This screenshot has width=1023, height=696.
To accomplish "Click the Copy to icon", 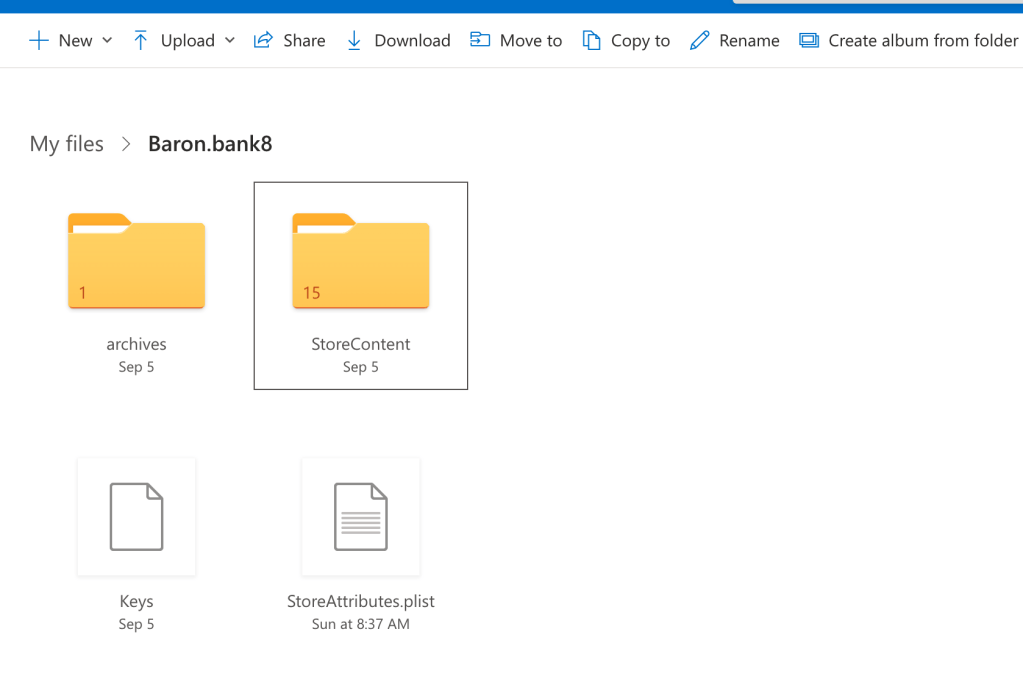I will coord(592,40).
